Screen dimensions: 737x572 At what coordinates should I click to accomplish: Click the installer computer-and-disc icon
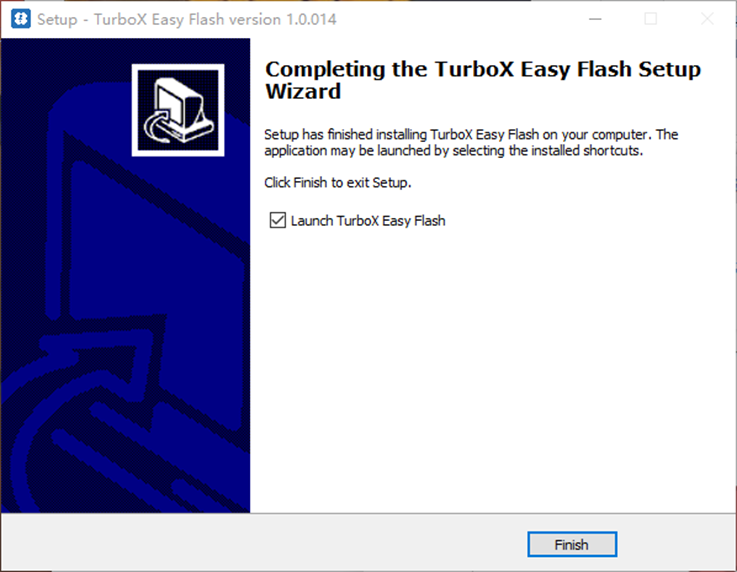pos(178,110)
